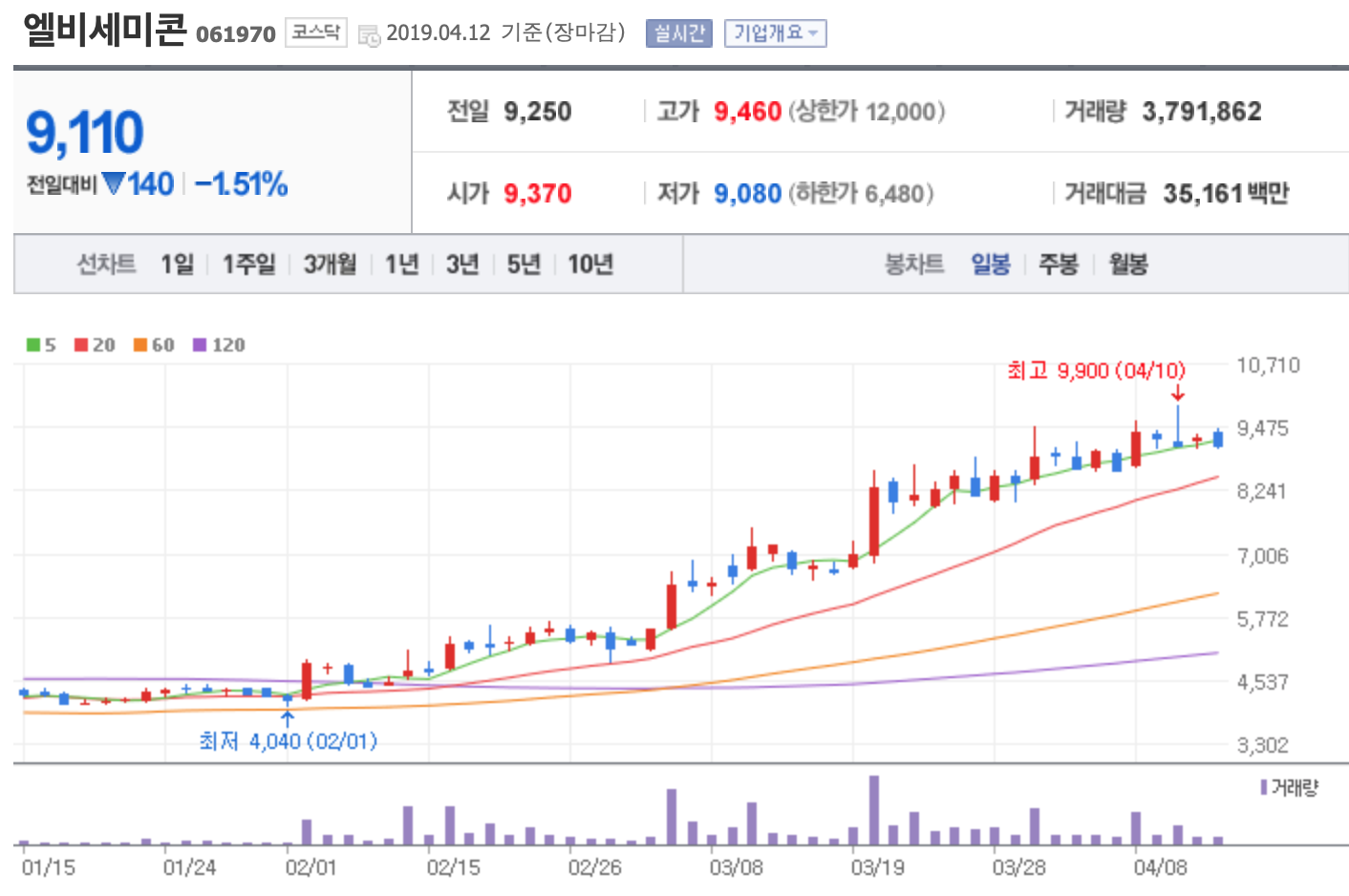The width and height of the screenshot is (1349, 896).
Task: Click the orange 60-day moving average swatch
Action: pos(140,345)
